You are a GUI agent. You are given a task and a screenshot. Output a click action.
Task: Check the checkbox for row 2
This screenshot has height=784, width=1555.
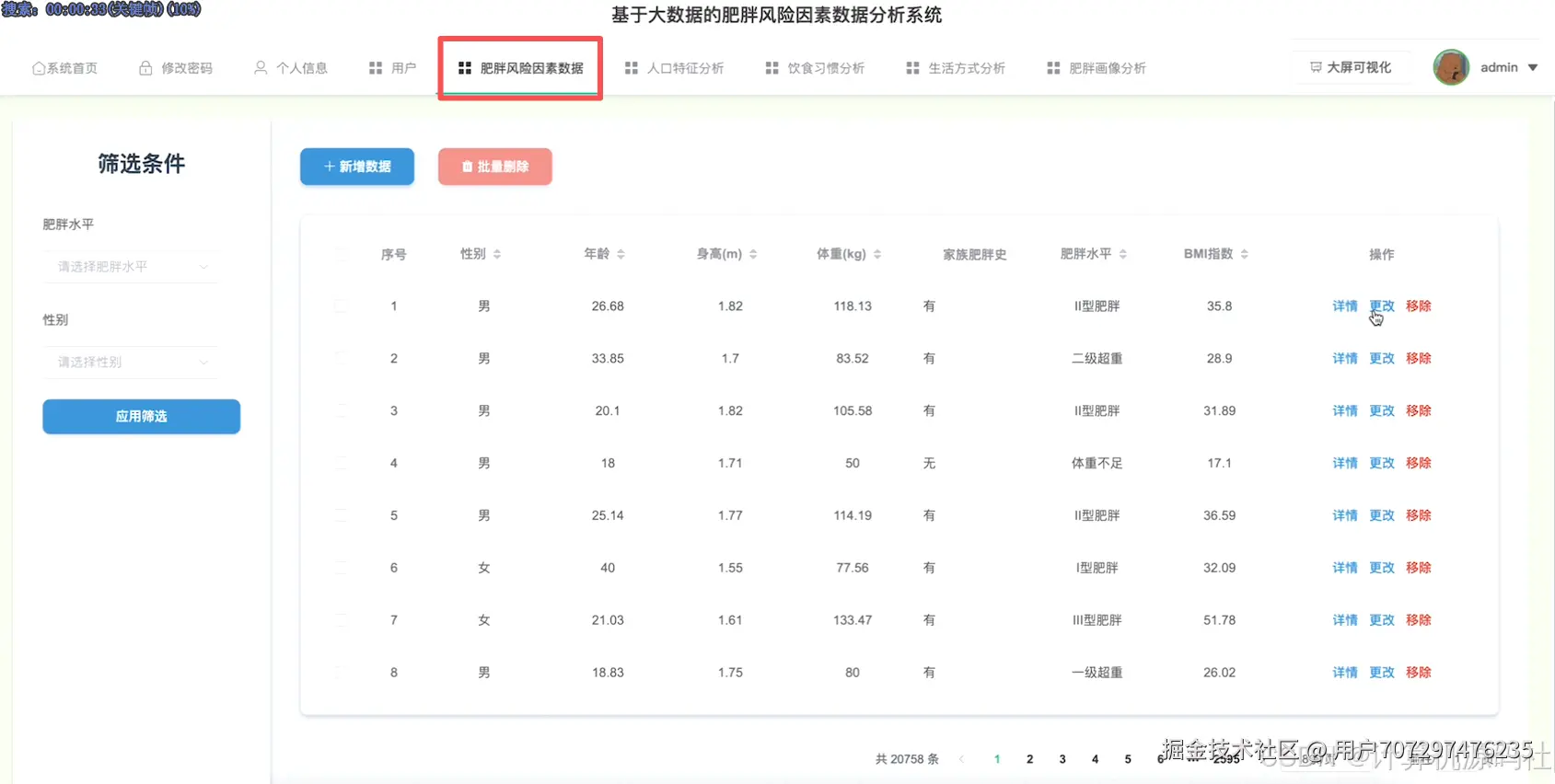(341, 359)
